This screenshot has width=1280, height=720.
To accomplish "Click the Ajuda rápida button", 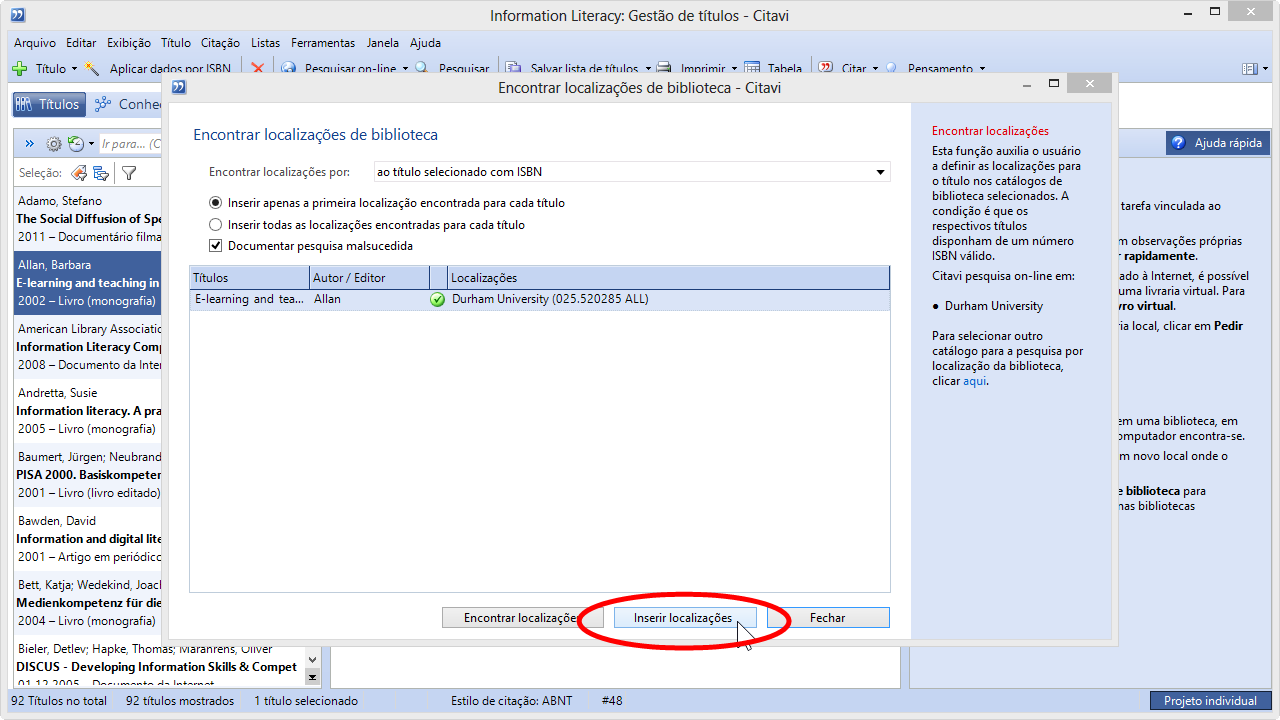I will (x=1219, y=143).
